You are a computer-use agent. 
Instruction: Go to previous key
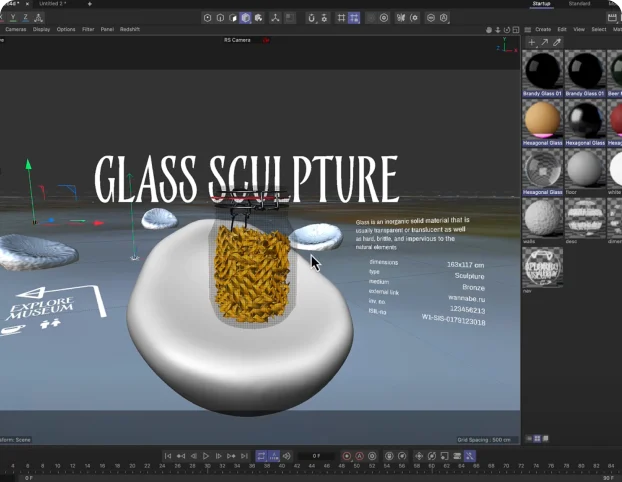[180, 456]
